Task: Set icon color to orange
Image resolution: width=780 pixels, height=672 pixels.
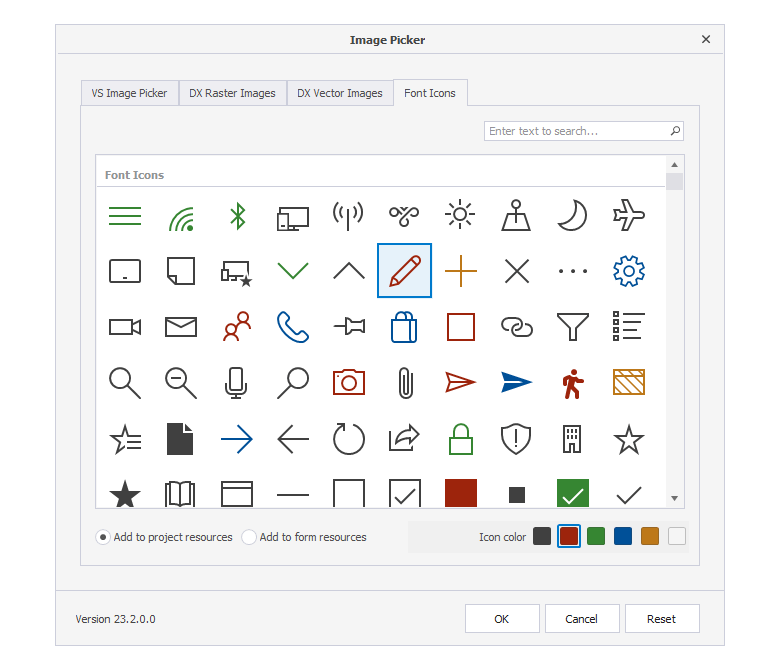Action: (x=650, y=536)
